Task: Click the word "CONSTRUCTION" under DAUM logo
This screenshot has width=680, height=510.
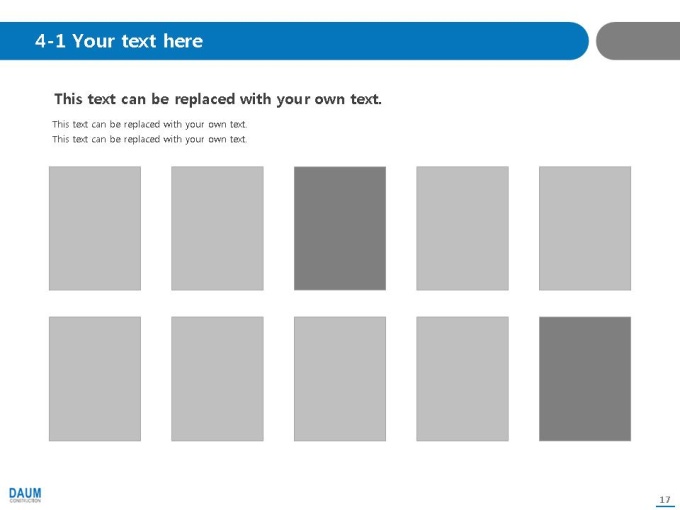Action: click(25, 501)
